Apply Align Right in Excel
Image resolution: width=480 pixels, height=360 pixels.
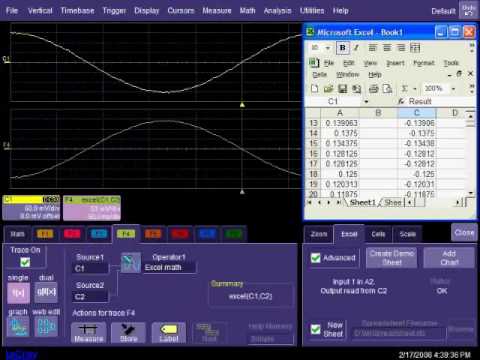click(401, 48)
